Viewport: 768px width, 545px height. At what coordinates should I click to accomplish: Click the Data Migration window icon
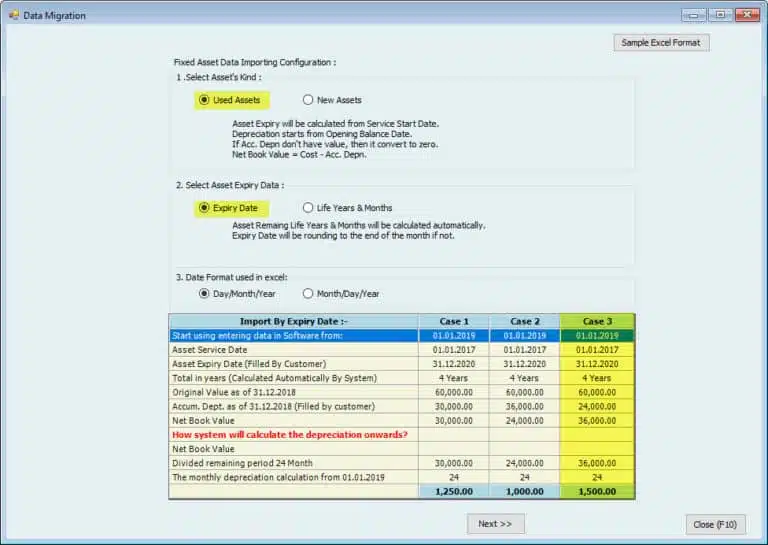[13, 16]
